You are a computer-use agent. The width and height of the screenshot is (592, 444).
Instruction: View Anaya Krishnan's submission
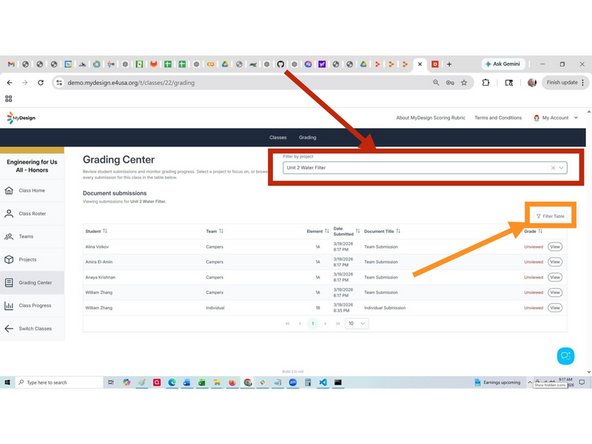[555, 277]
